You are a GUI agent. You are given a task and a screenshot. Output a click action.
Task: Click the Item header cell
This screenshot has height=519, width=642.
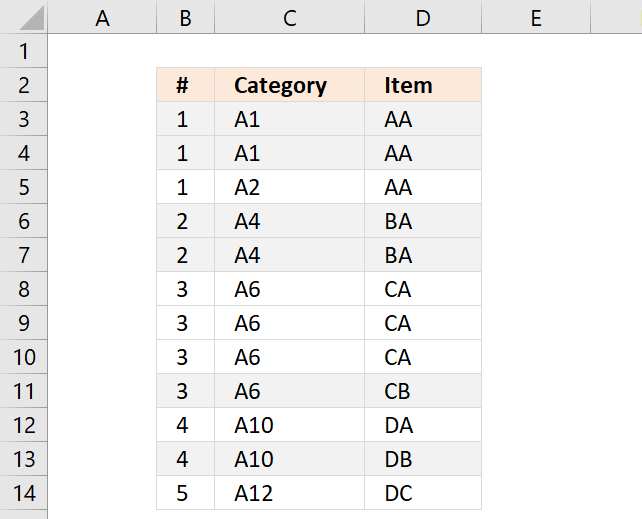pos(423,85)
